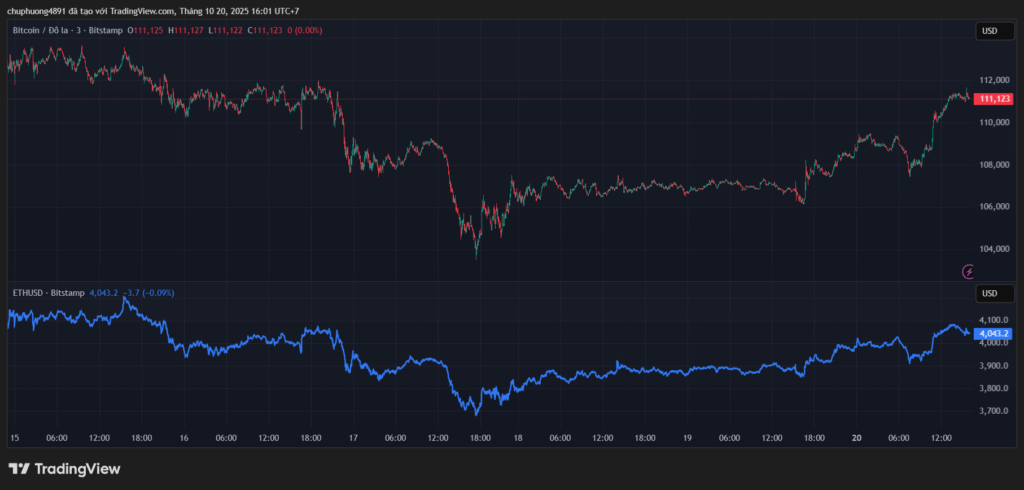Image resolution: width=1024 pixels, height=490 pixels.
Task: Click the TradingView logo at bottom left
Action: tap(64, 468)
